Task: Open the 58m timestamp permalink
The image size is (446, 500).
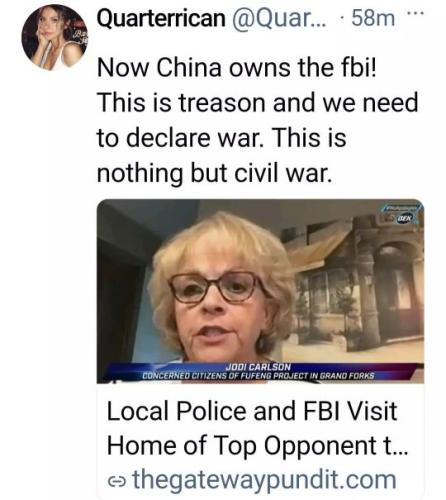Action: click(x=373, y=19)
